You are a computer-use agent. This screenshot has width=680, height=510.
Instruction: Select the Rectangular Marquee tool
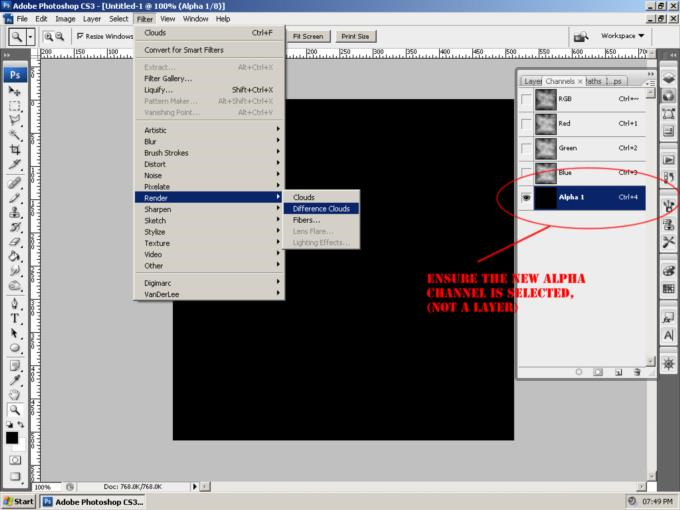click(x=15, y=106)
